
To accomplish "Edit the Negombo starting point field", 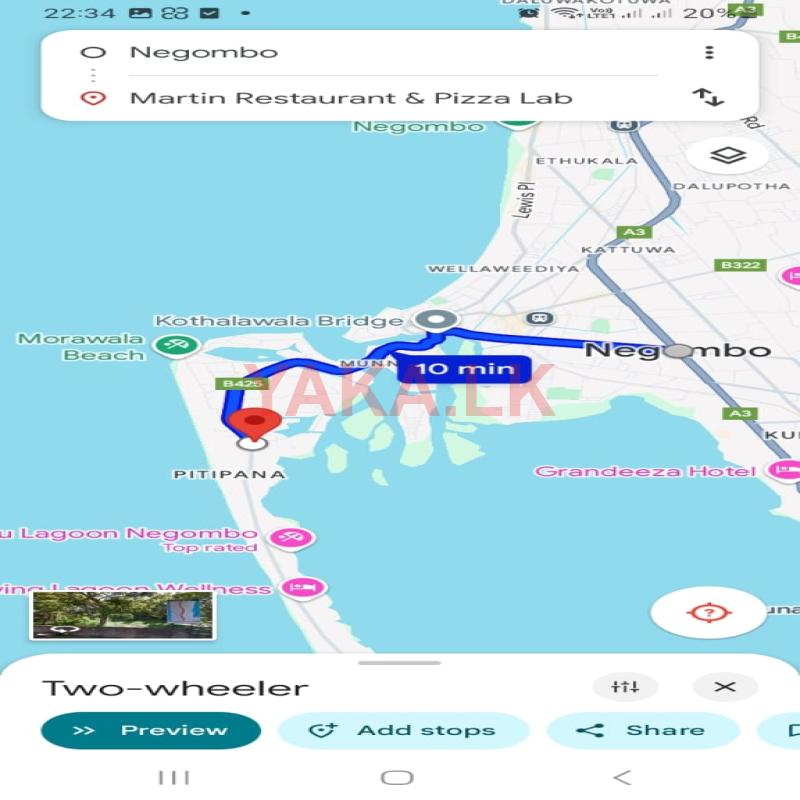I will tap(393, 53).
